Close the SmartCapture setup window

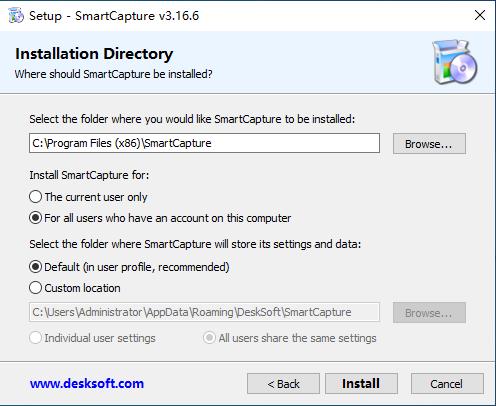(480, 15)
